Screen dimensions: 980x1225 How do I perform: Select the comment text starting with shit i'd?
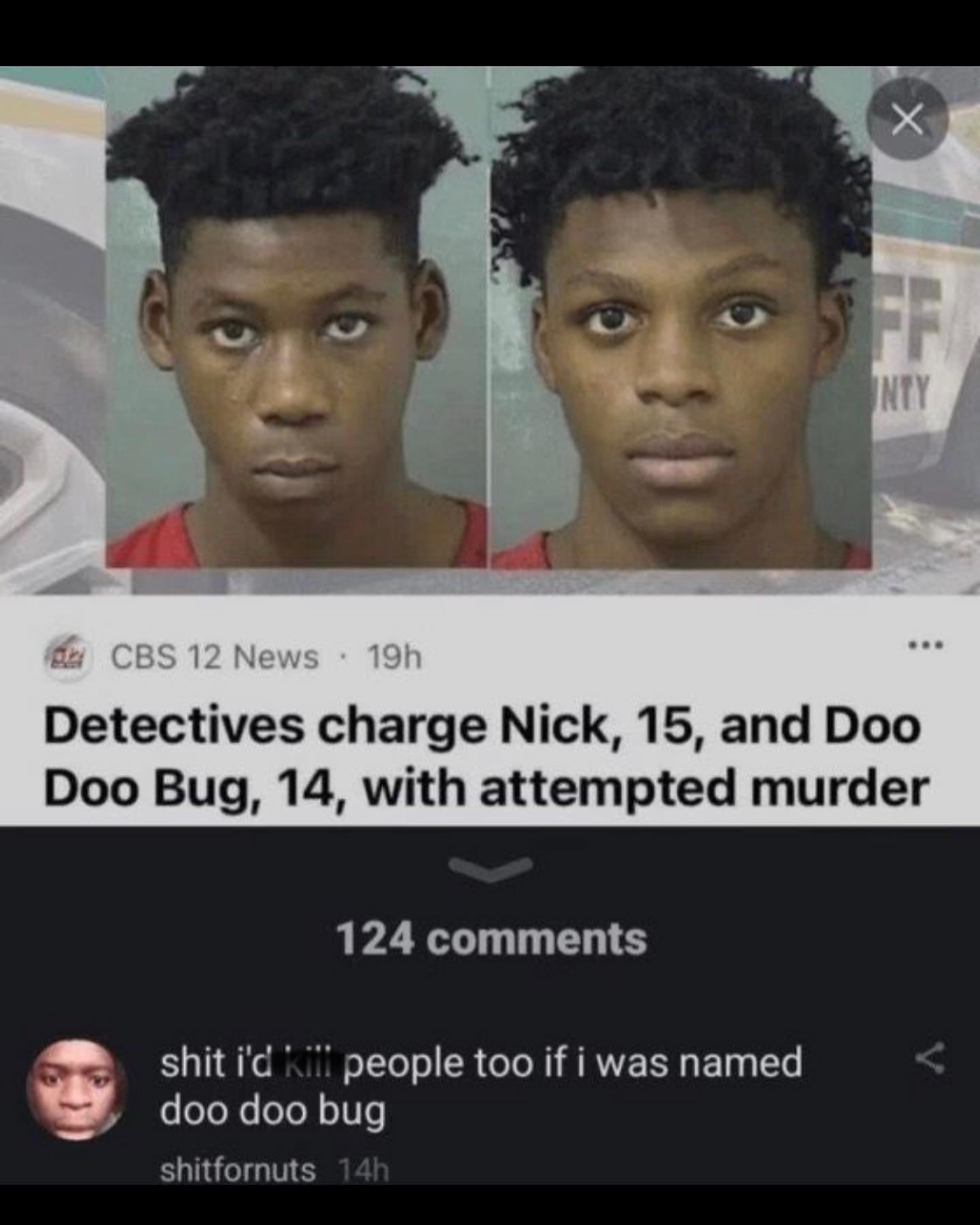pos(481,1088)
